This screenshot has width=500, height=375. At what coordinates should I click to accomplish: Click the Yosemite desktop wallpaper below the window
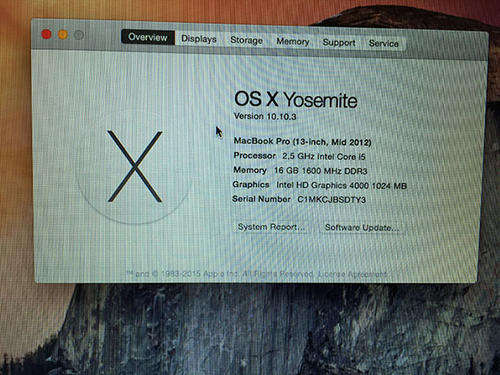click(250, 330)
